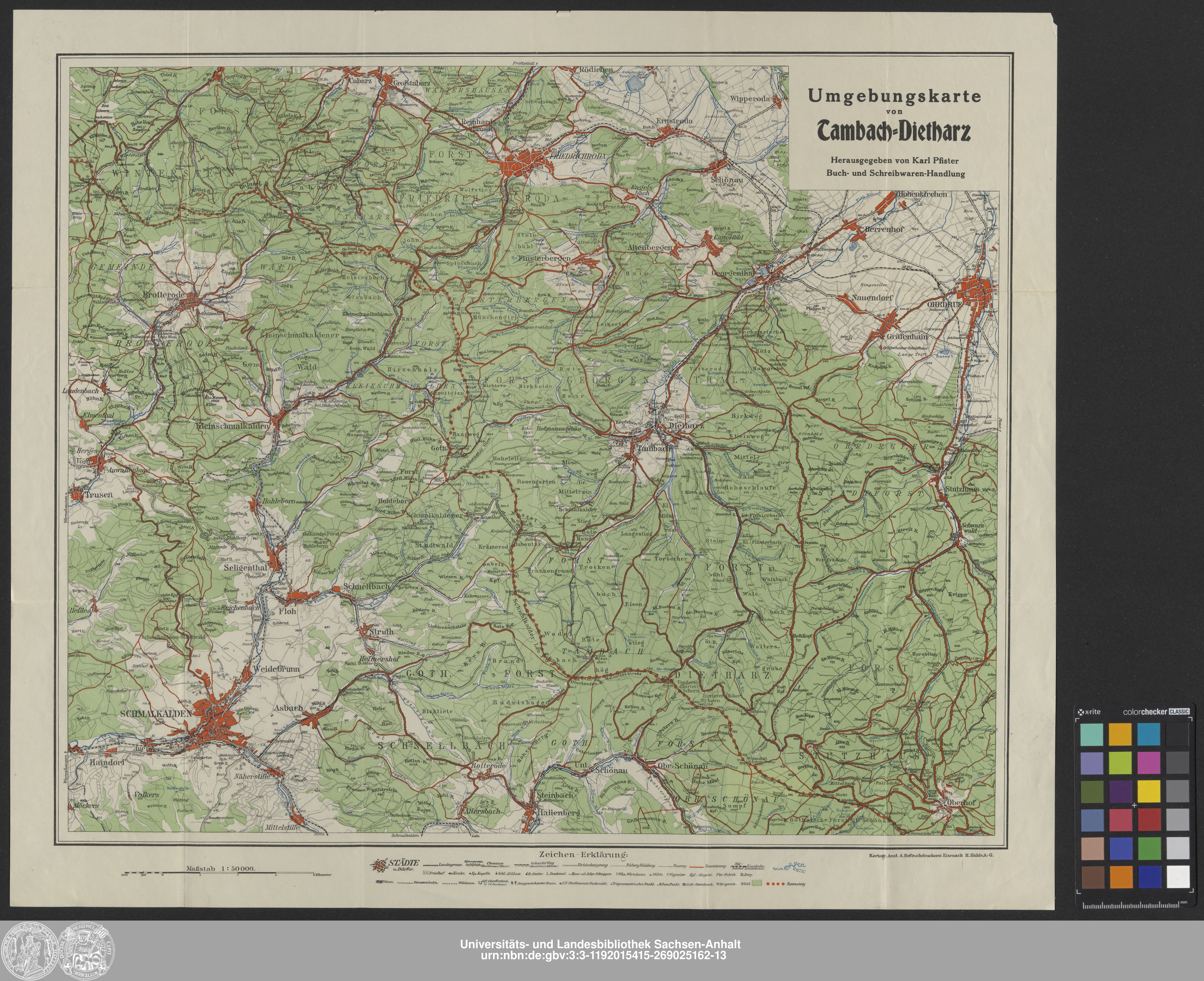
Task: Click the Stutzhaus village label
Action: point(962,489)
